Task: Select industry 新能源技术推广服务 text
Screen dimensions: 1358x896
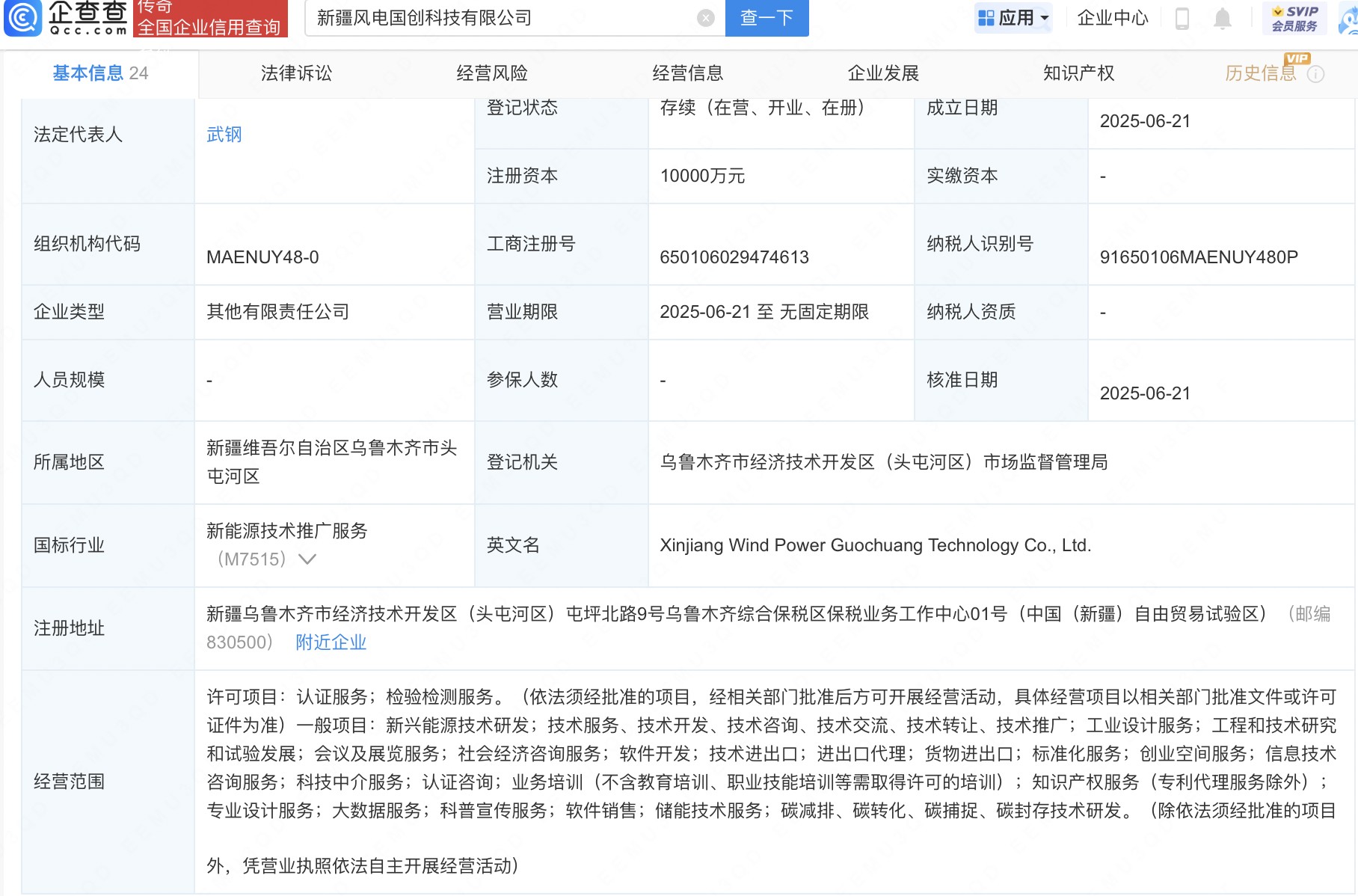Action: click(x=287, y=531)
